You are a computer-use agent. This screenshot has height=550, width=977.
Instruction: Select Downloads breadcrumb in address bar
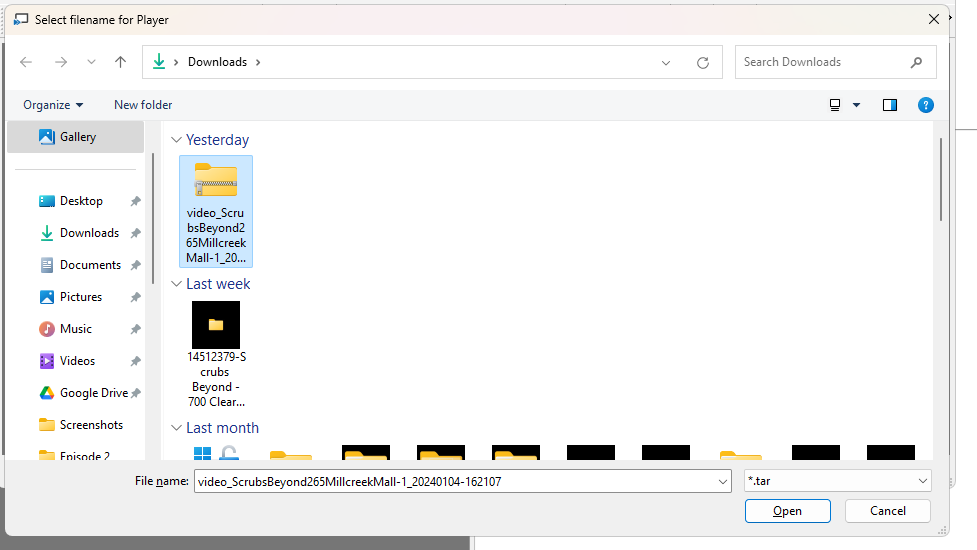pyautogui.click(x=217, y=62)
